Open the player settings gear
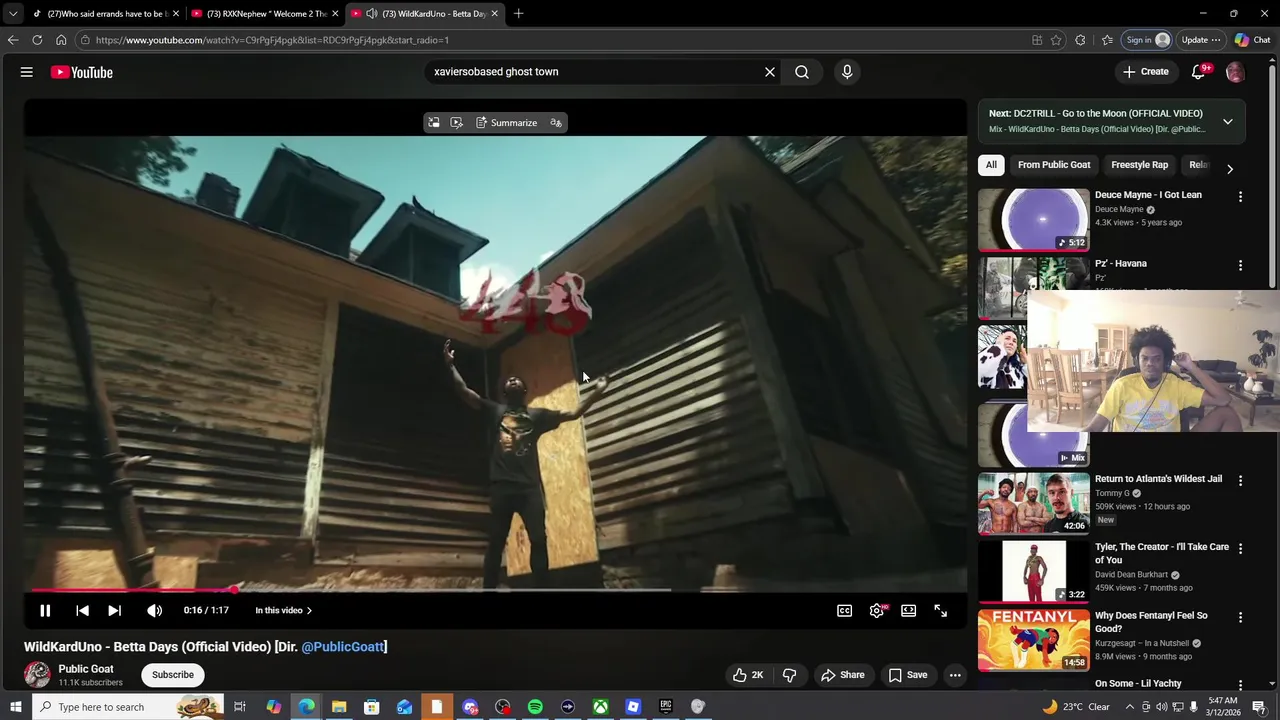The image size is (1280, 720). (877, 610)
